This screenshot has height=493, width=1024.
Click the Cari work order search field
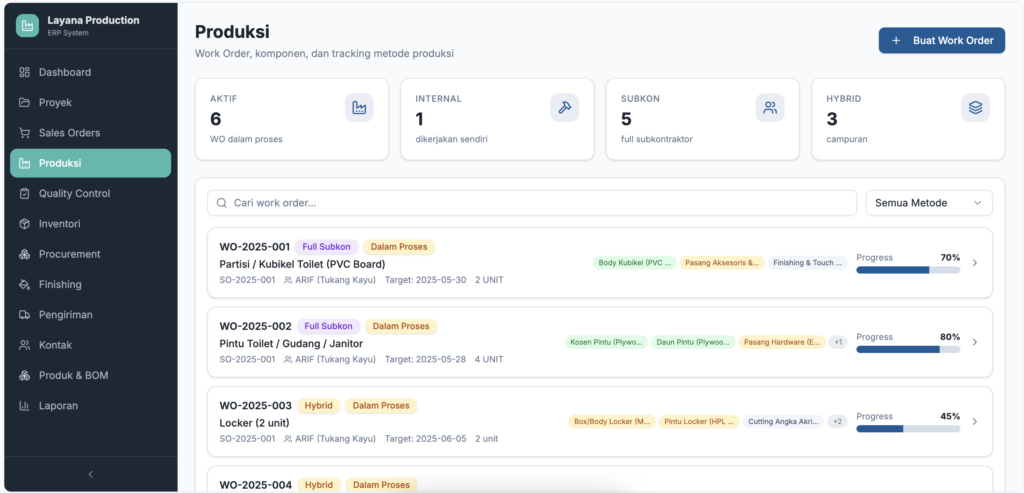point(532,203)
